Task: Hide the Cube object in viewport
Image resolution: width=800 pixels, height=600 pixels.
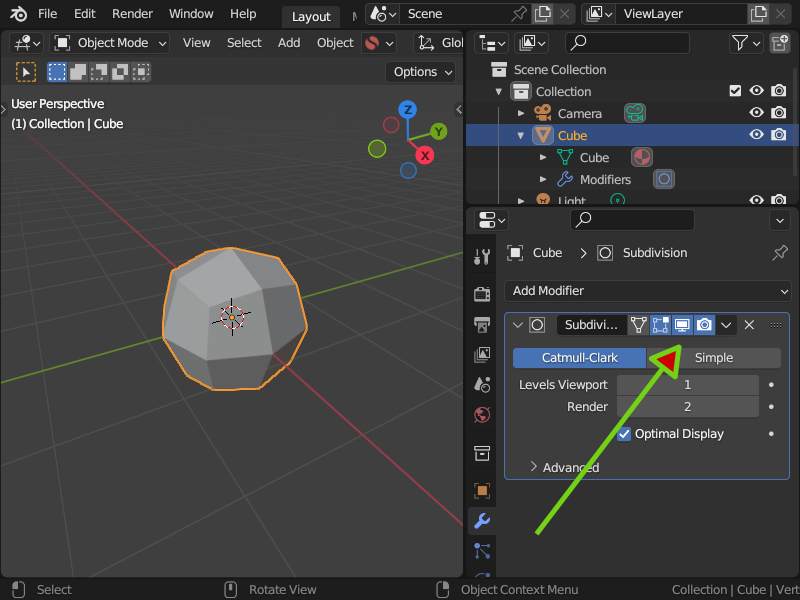Action: 757,134
